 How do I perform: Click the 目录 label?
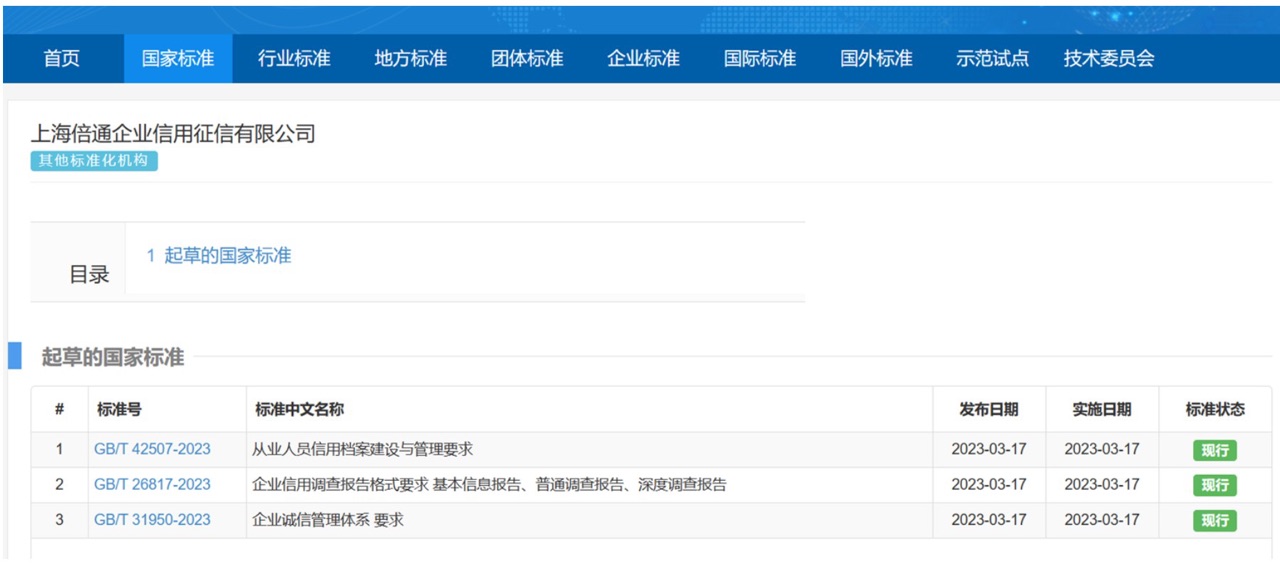(89, 274)
